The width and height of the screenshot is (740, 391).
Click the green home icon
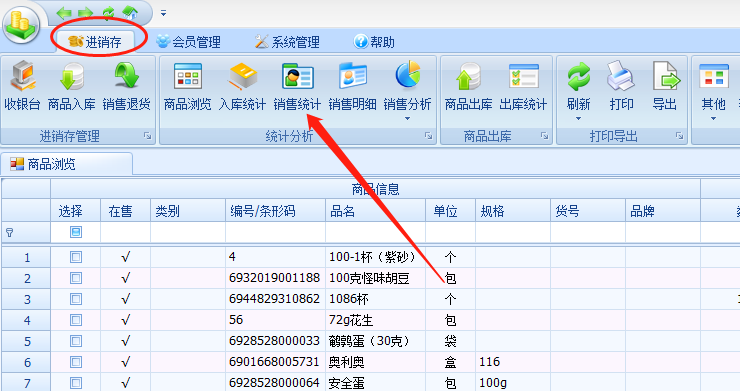[x=130, y=13]
